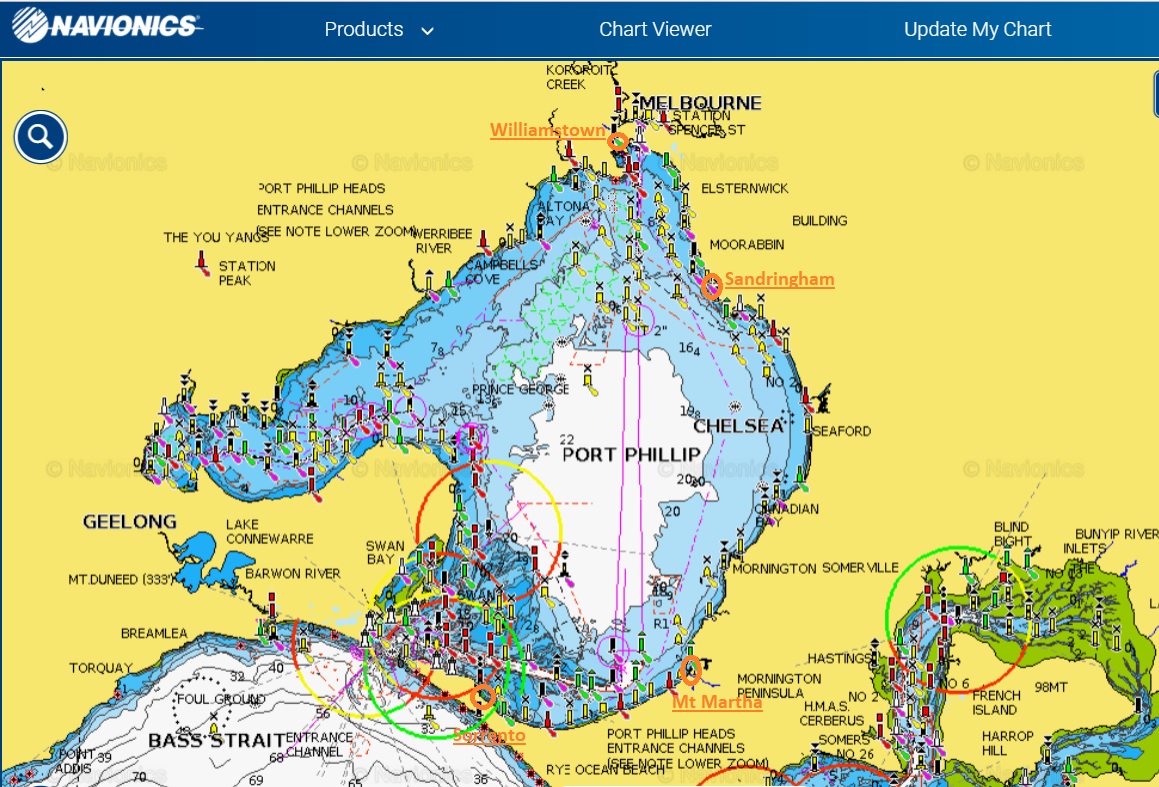Click the orange Mt Martha label

click(x=717, y=702)
